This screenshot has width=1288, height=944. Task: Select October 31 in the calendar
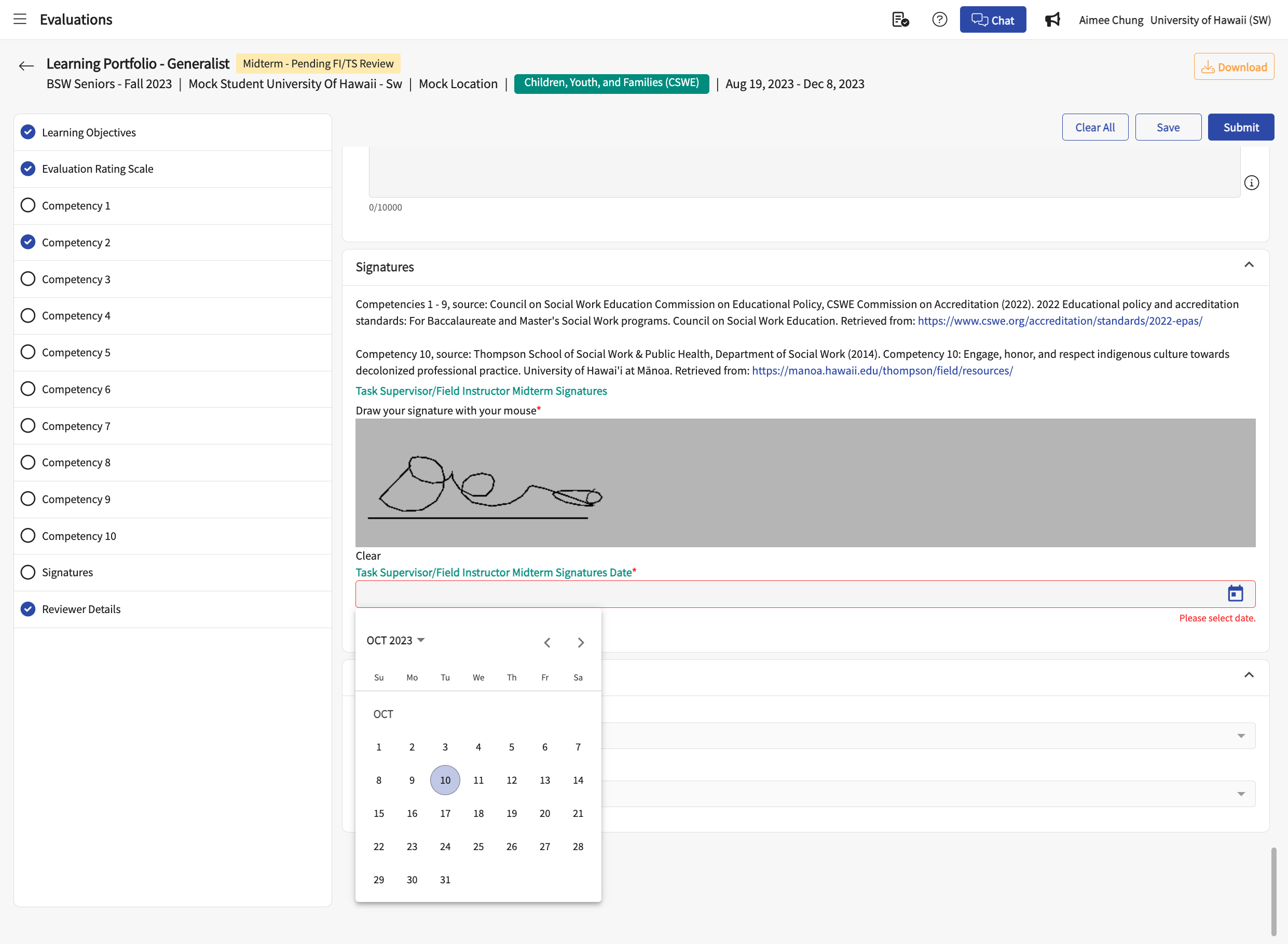(445, 880)
